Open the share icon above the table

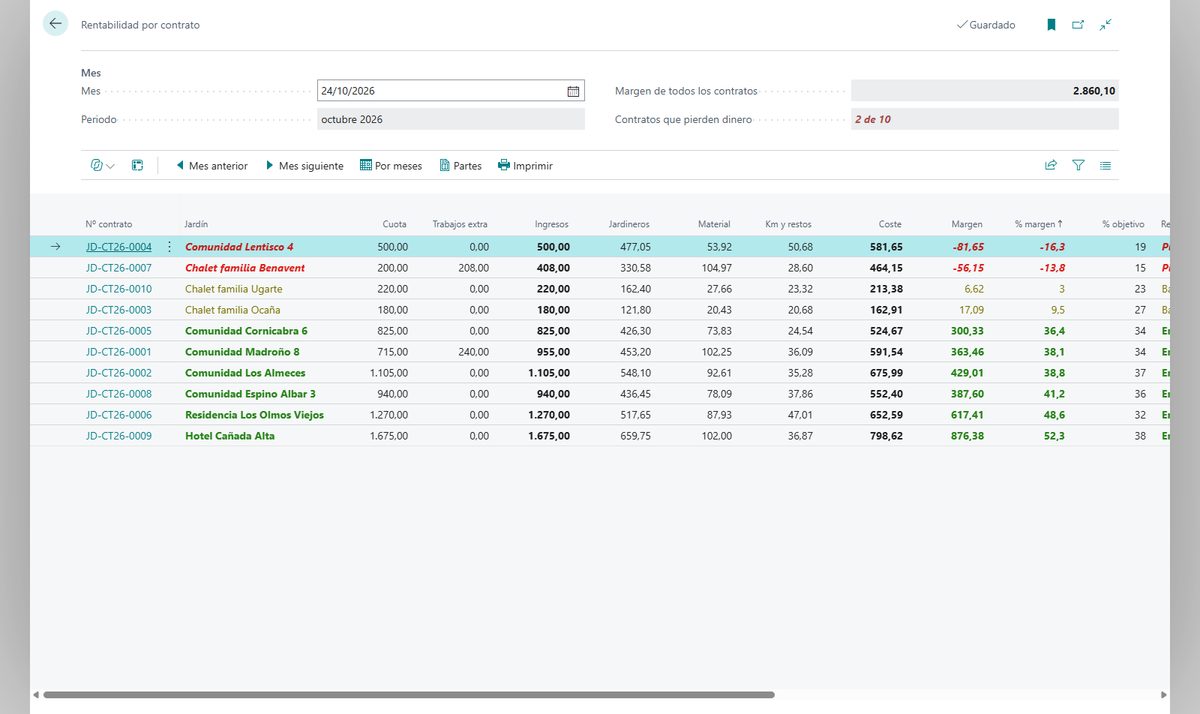[1051, 166]
